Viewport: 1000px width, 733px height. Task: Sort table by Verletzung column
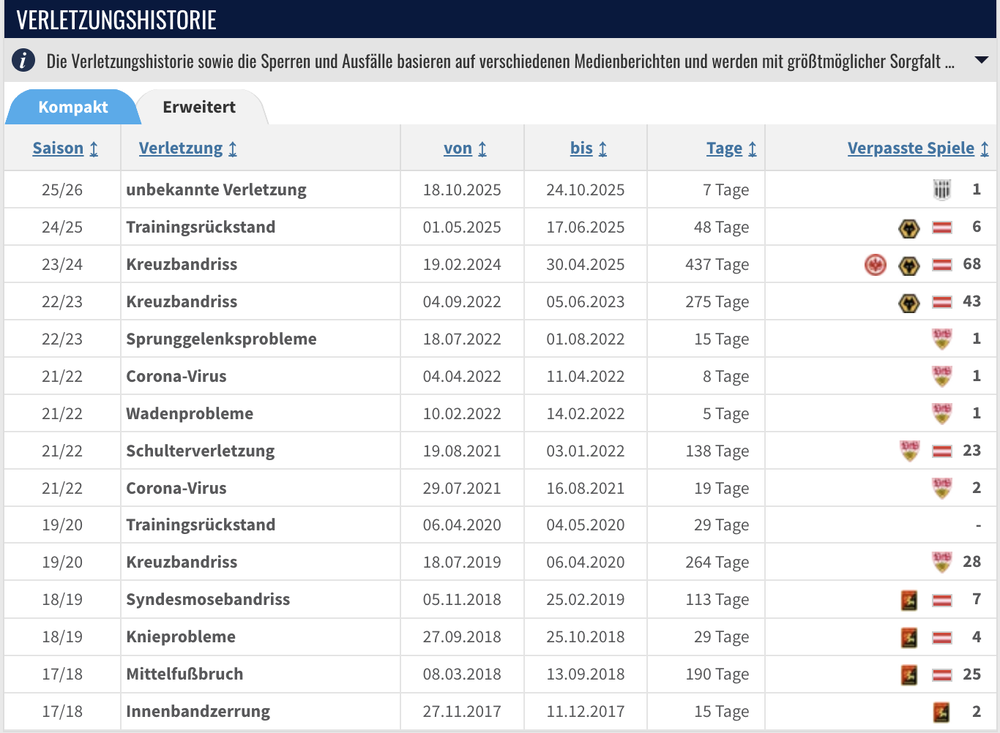188,148
